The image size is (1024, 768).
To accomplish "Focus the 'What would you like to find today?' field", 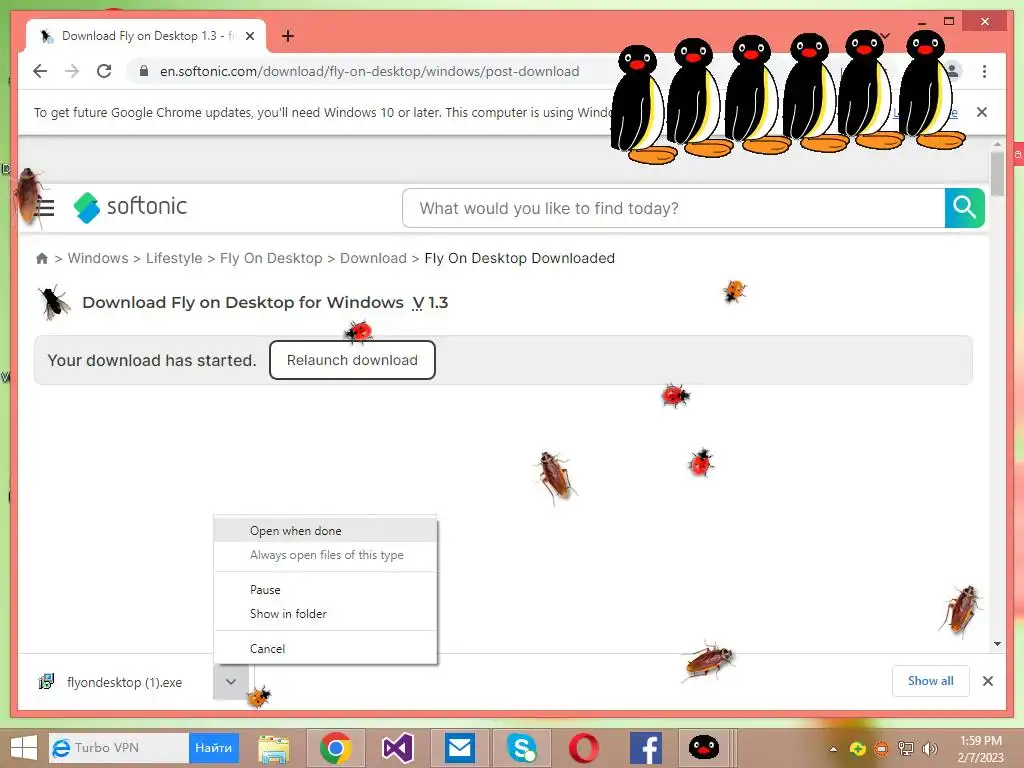I will (673, 208).
